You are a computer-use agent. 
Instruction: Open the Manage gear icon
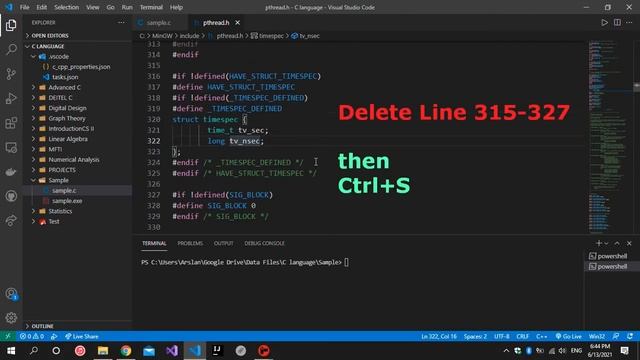pyautogui.click(x=11, y=318)
